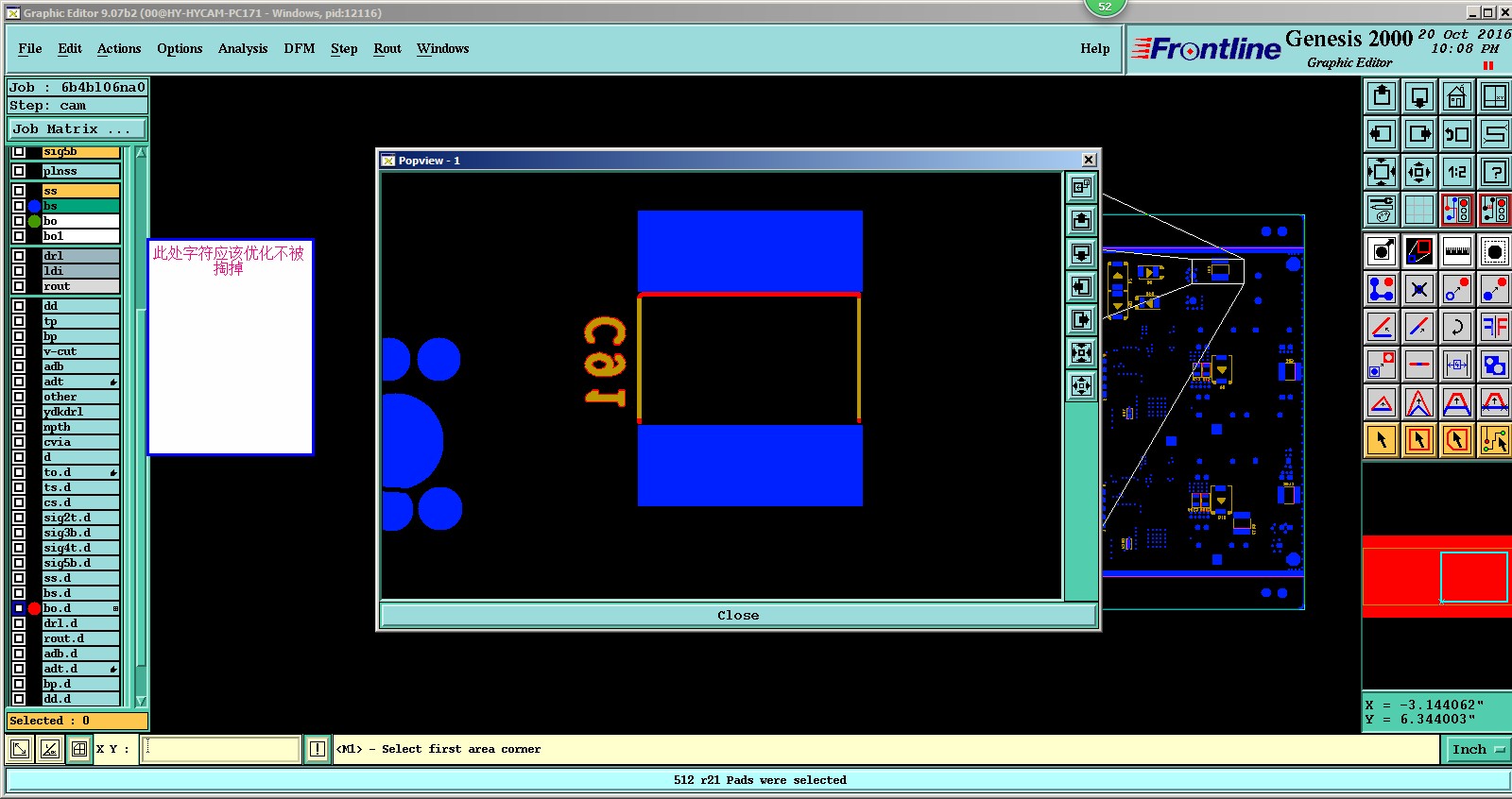Click the pan down icon in Popview
Screen dimensions: 1512x799
[x=1082, y=254]
